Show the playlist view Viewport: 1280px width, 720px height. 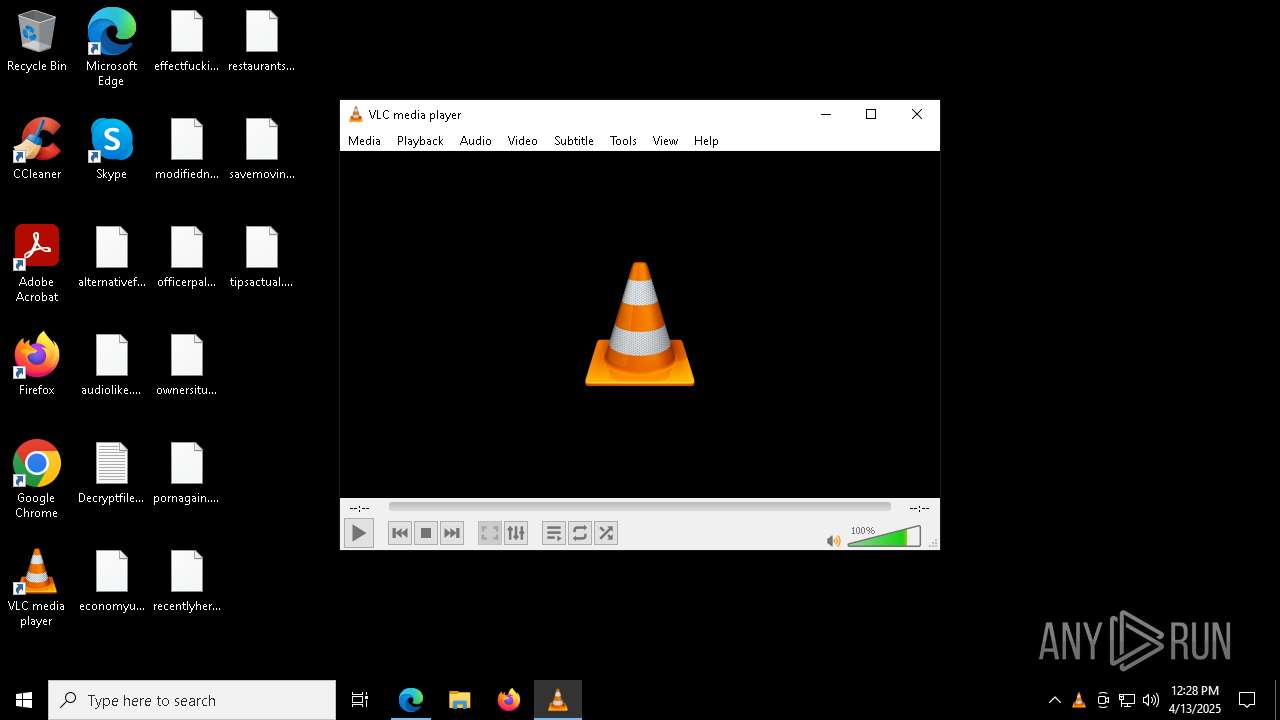click(554, 533)
